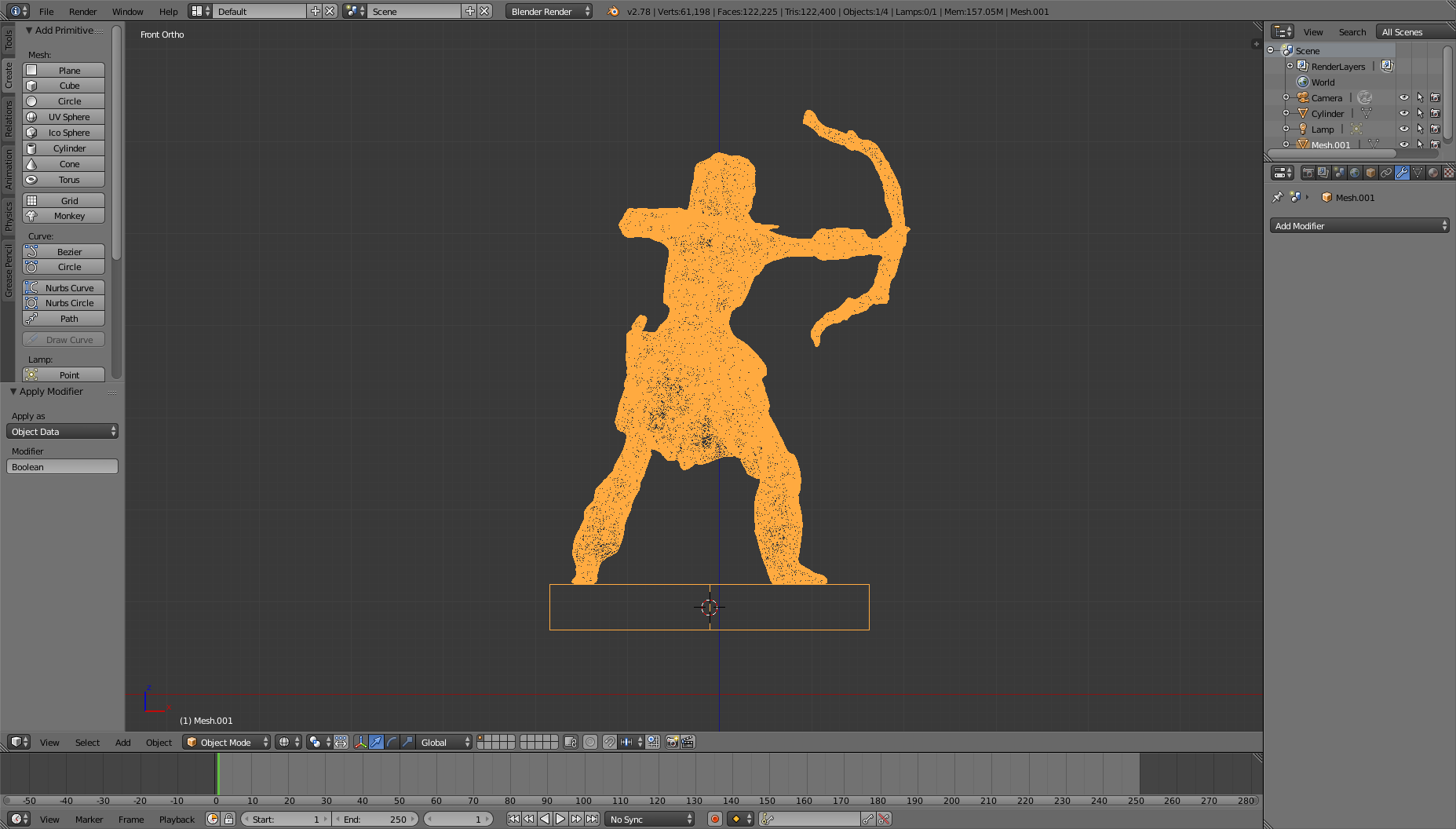The image size is (1456, 829).
Task: Open the All Scenes outliner filter
Action: coord(1415,32)
